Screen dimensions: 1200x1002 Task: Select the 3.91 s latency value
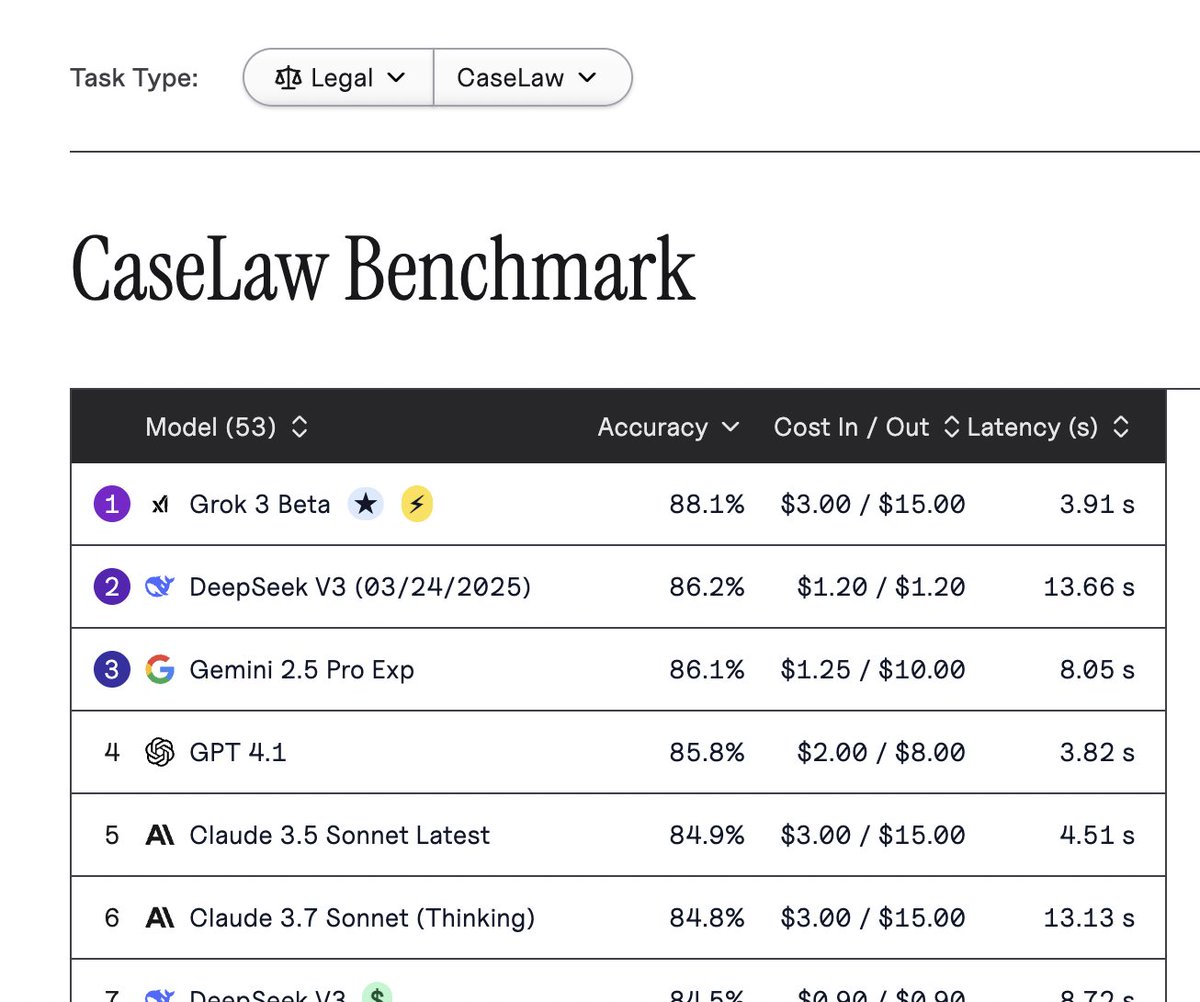click(x=1097, y=504)
